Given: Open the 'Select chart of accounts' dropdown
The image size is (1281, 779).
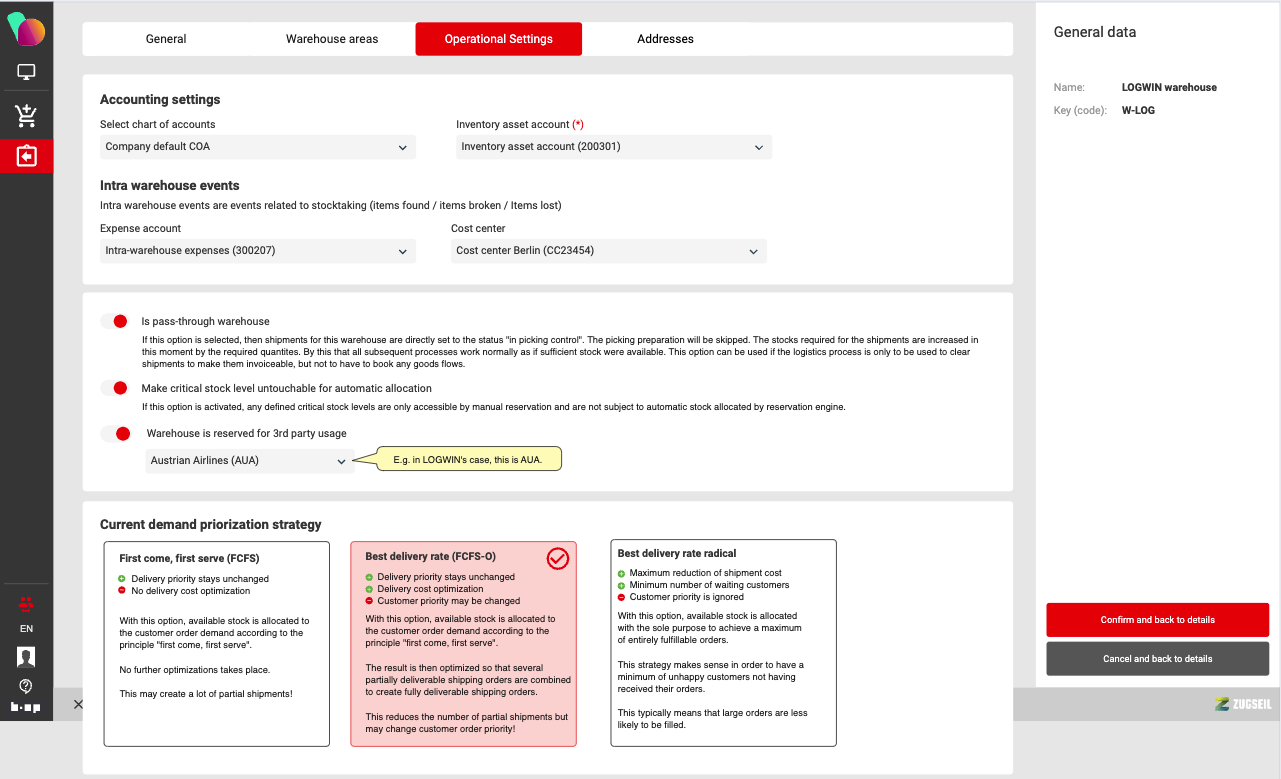Looking at the screenshot, I should tap(257, 147).
